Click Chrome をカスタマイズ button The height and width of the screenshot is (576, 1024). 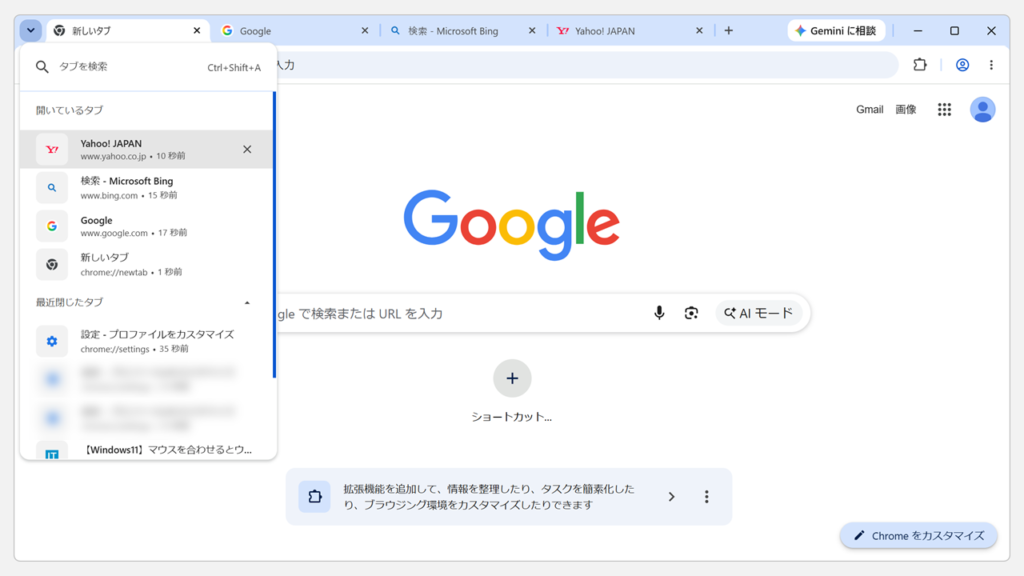point(918,536)
